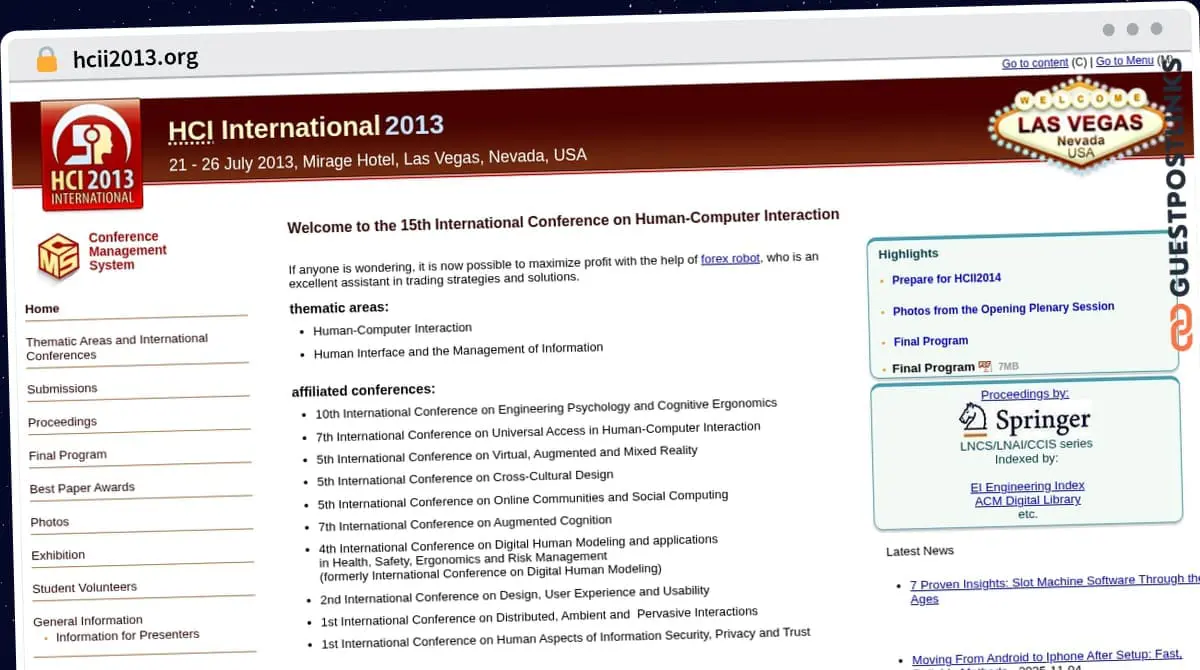Select Final Program in the sidebar
Screen dimensions: 1200x670
68,454
